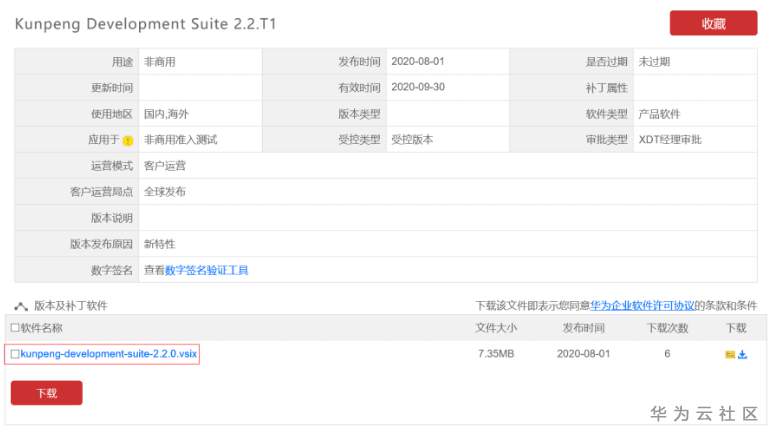Viewport: 771px width, 439px height.
Task: Click the 华为云社区 watermark text
Action: click(704, 413)
